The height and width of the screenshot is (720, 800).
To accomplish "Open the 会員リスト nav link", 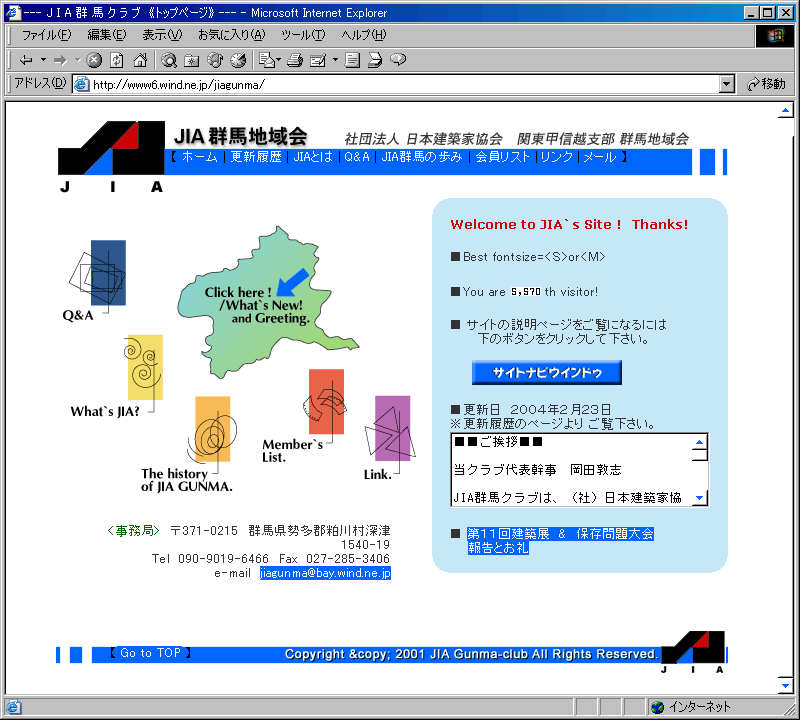I will (x=503, y=157).
